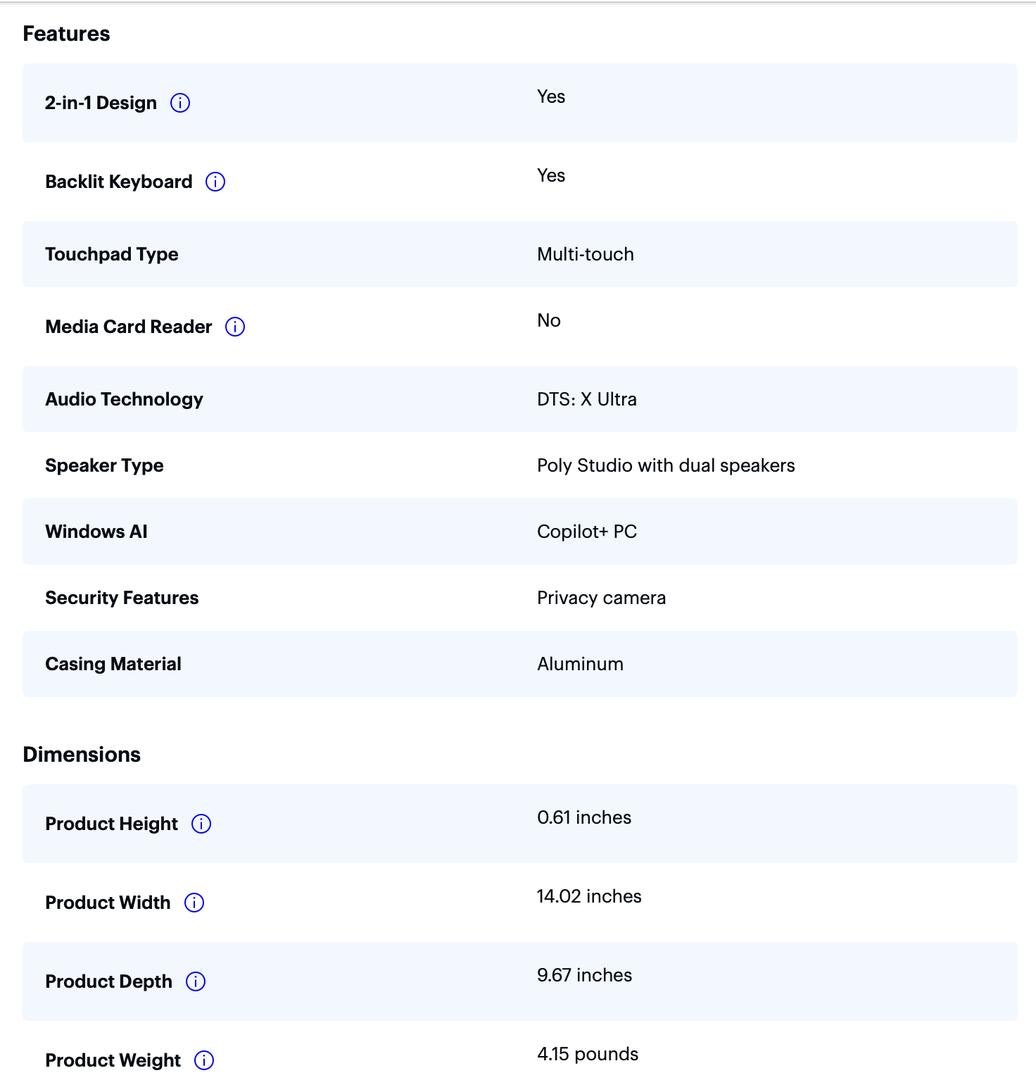Select the Audio Technology row label
Screen dimensions: 1036x1080
(124, 399)
